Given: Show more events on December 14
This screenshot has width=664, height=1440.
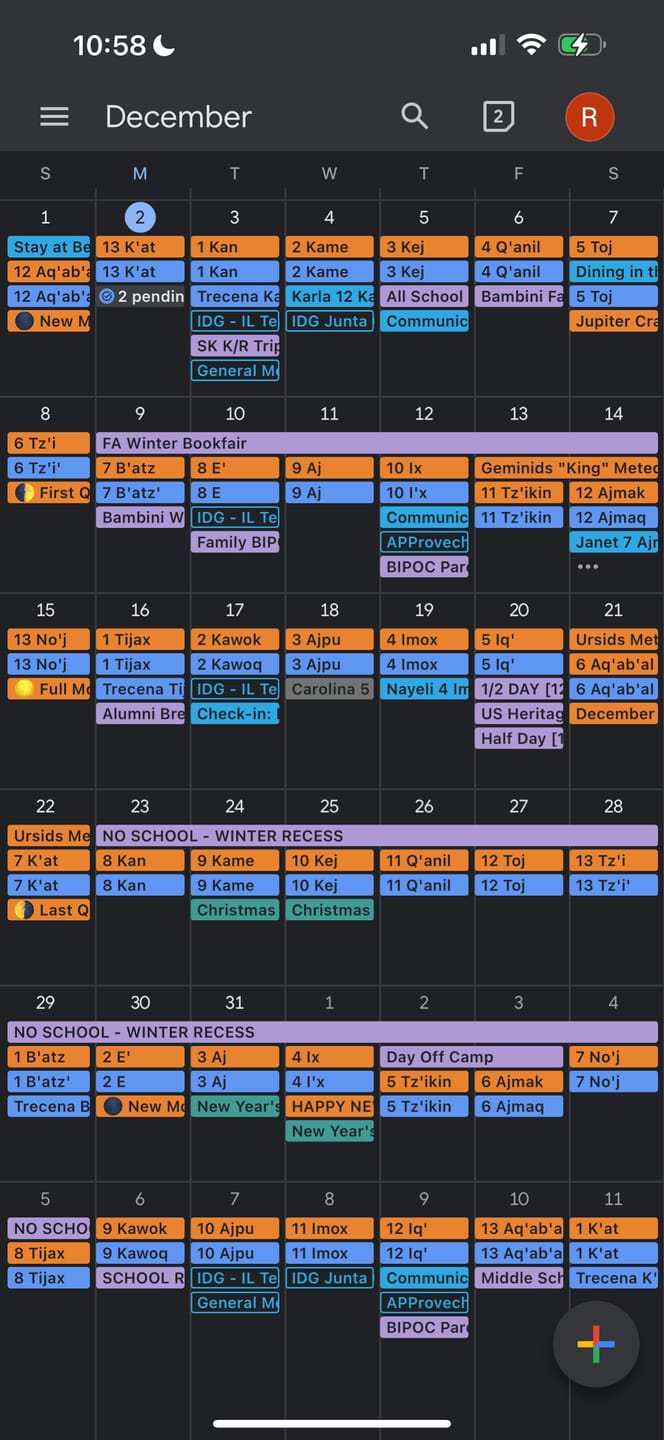Looking at the screenshot, I should (x=588, y=567).
